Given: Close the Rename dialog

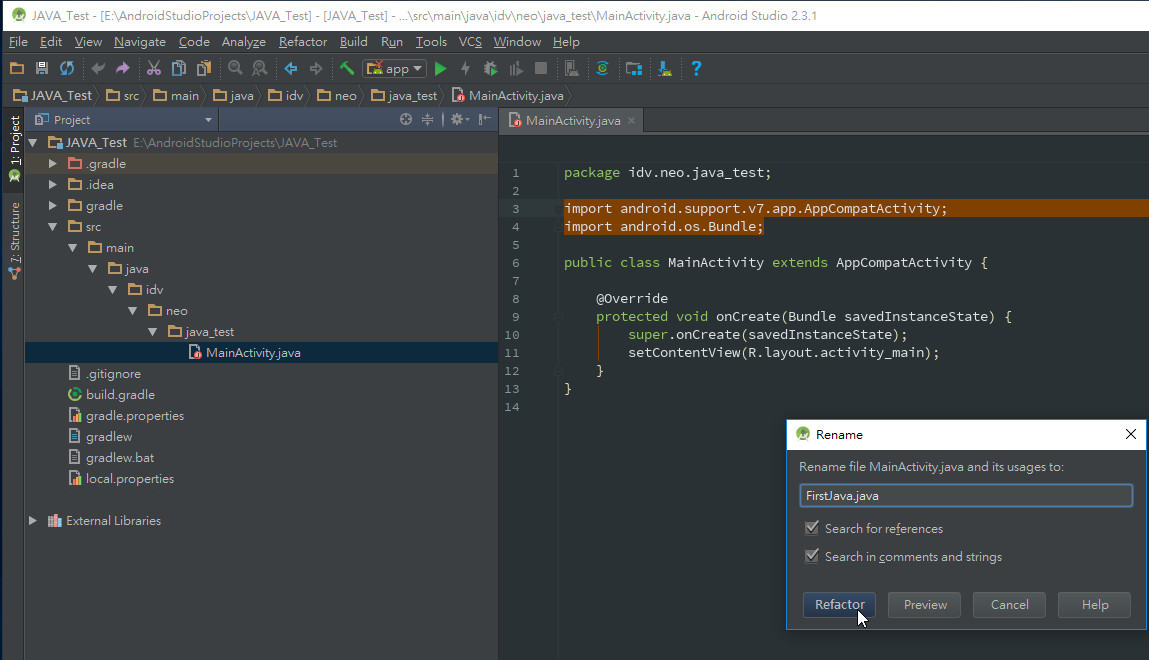Looking at the screenshot, I should 1131,434.
